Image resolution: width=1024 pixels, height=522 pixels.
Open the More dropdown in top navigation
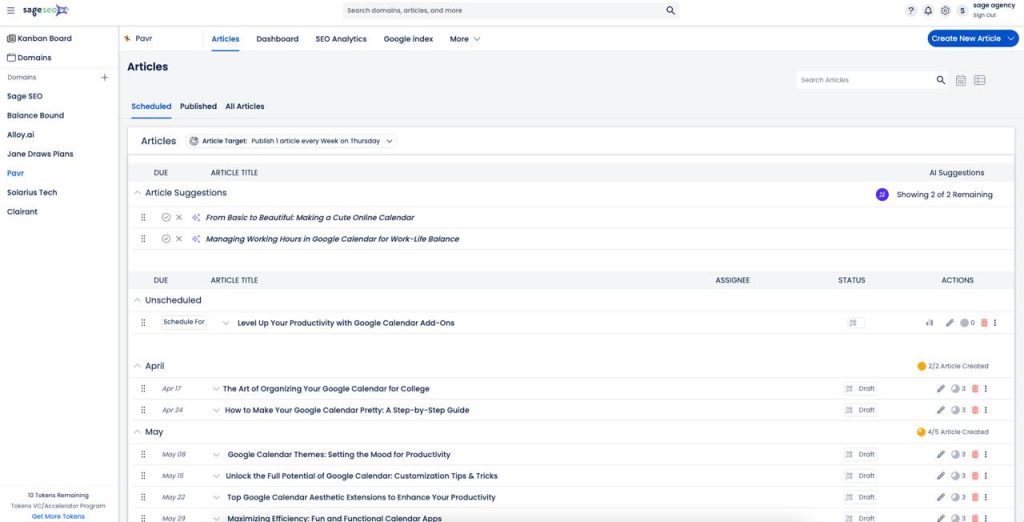[x=465, y=39]
